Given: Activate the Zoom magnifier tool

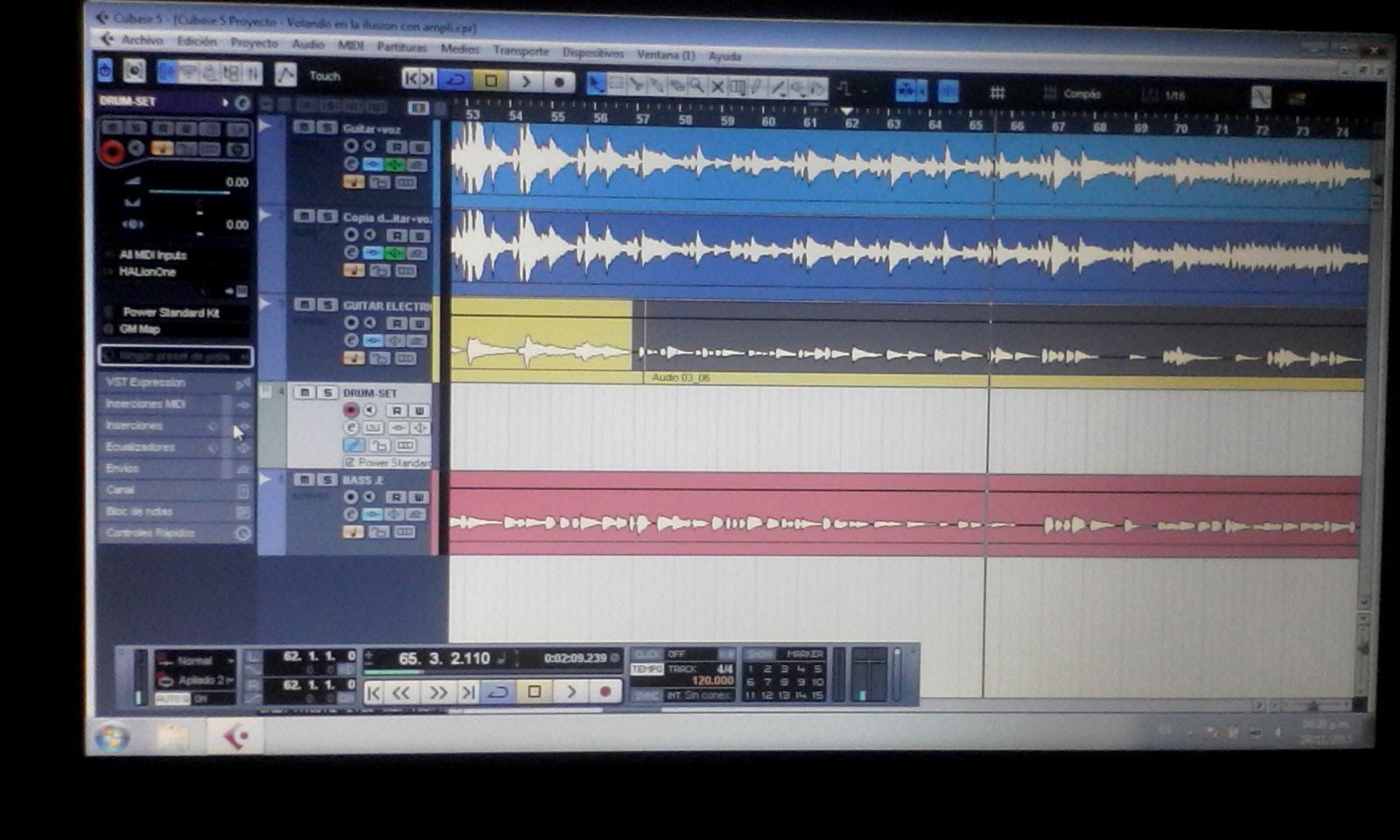Looking at the screenshot, I should point(697,86).
